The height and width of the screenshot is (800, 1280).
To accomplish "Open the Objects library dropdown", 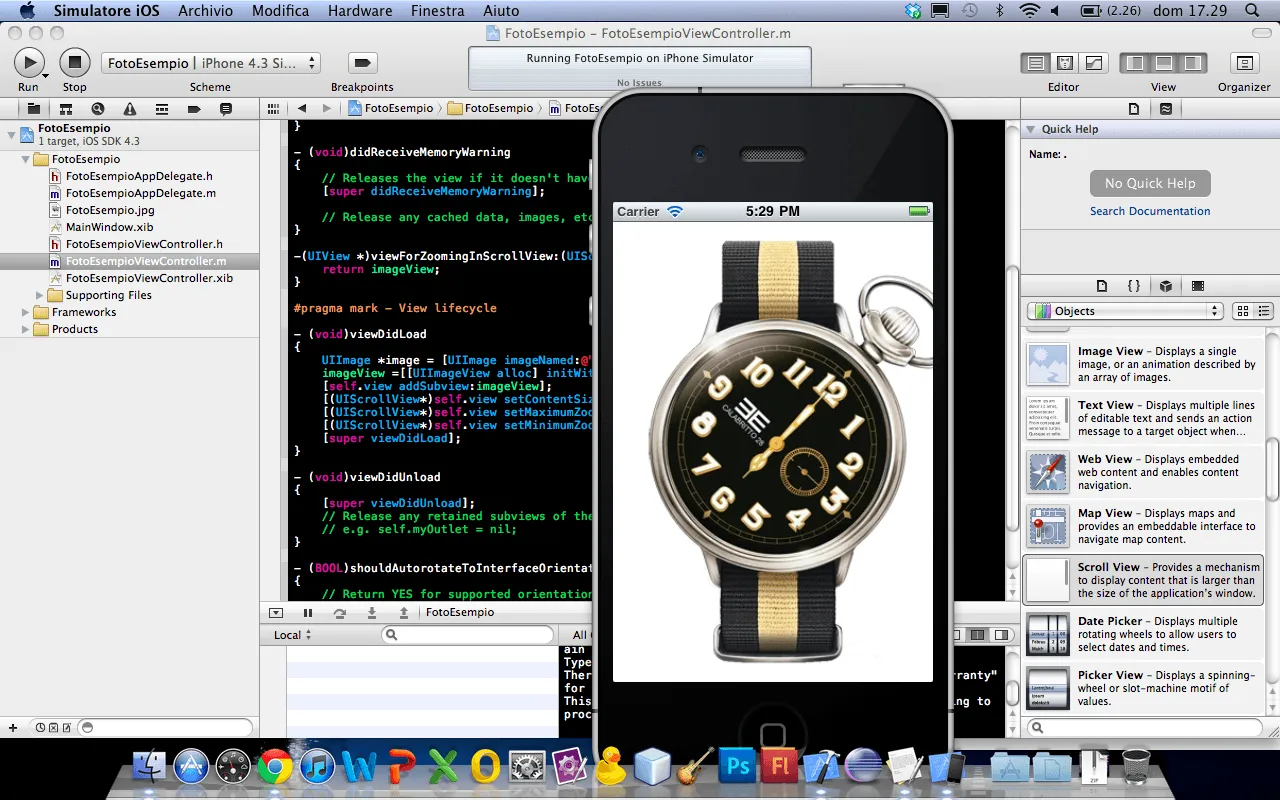I will (x=1125, y=311).
